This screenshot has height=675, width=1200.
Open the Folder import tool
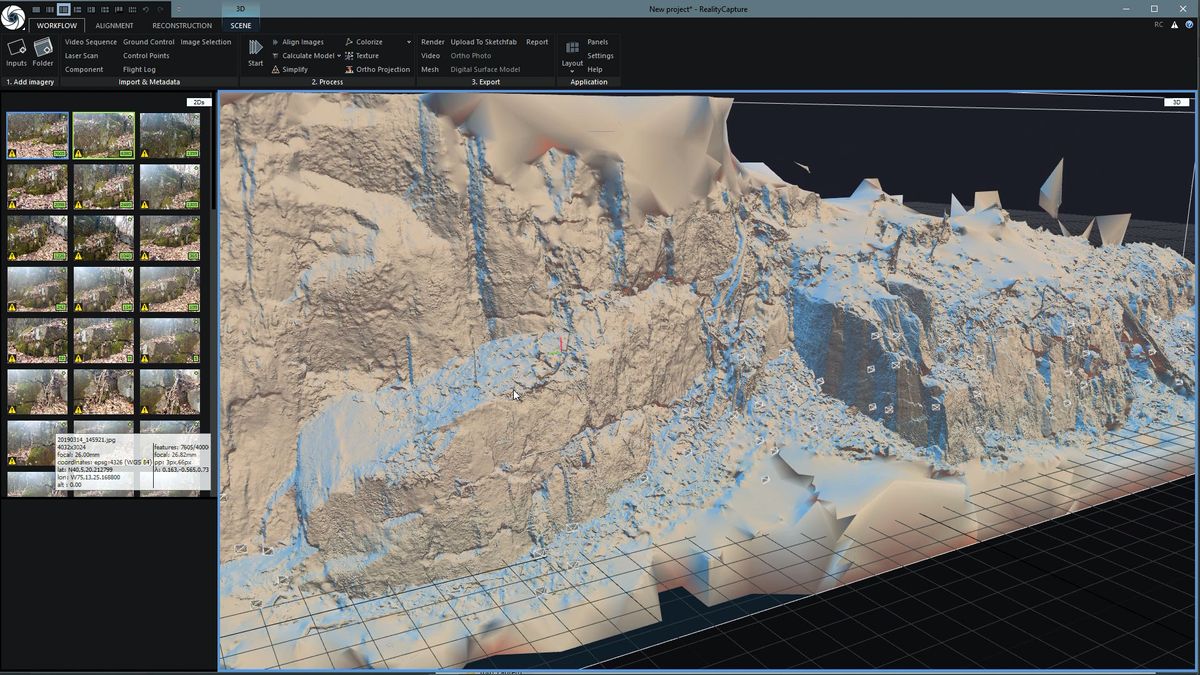tap(42, 48)
